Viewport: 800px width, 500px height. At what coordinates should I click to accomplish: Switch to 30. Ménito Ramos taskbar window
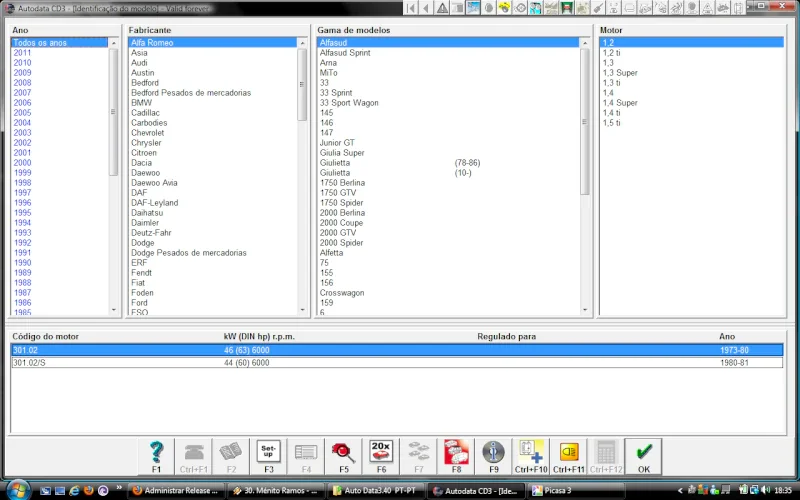point(276,491)
